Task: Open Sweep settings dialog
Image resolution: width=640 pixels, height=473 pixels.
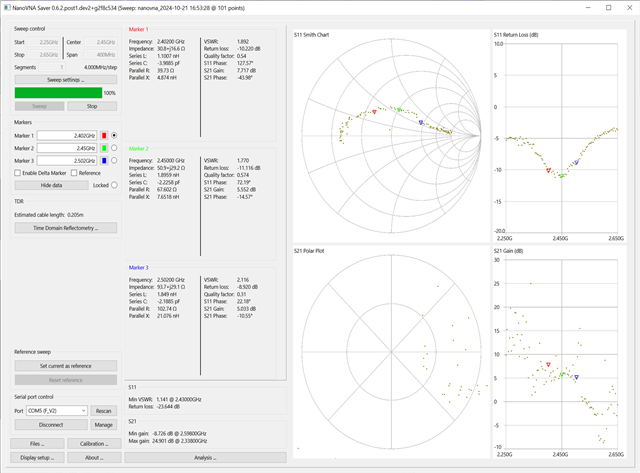Action: click(66, 80)
